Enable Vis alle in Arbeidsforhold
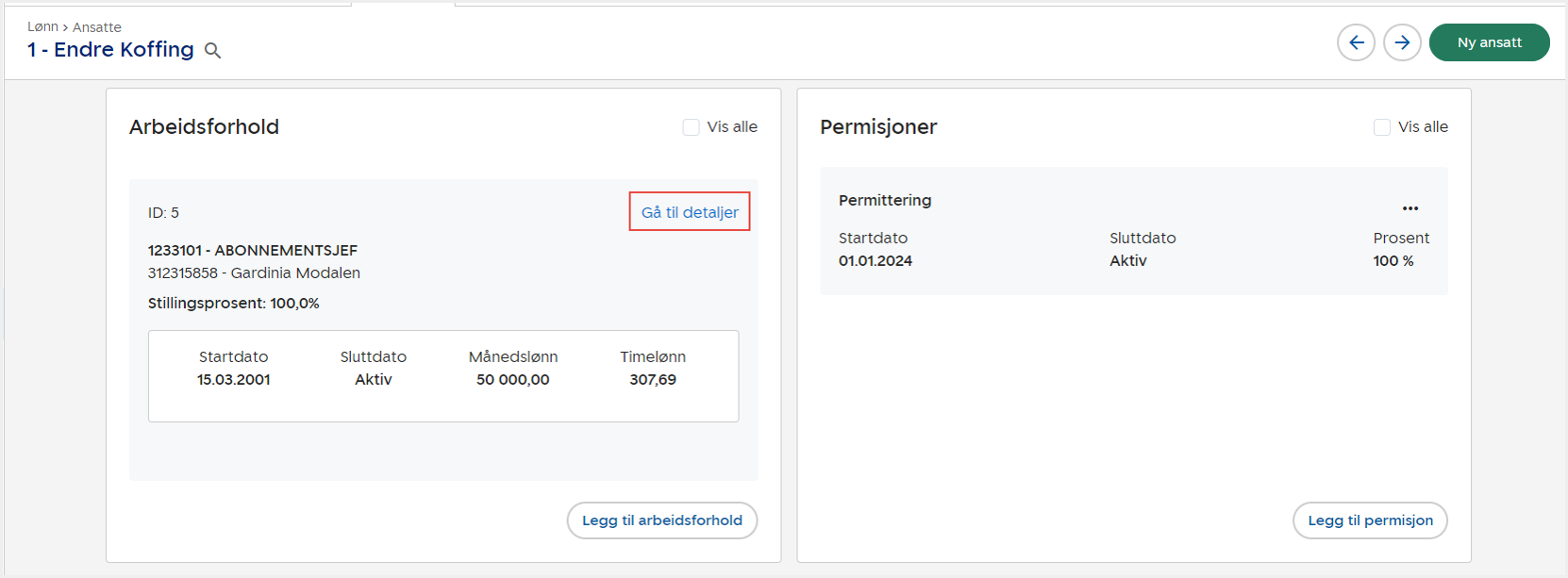 [x=692, y=127]
